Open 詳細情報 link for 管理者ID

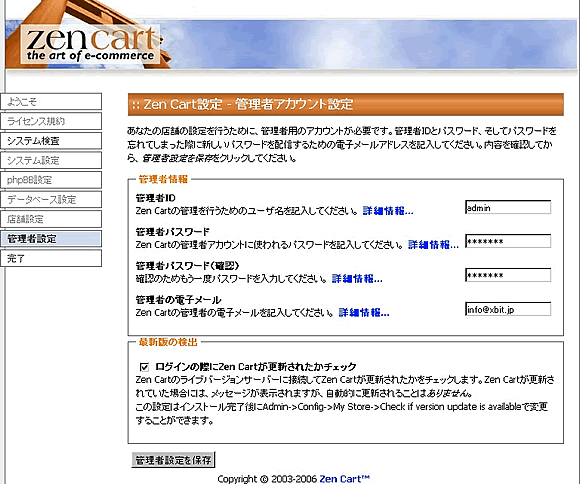click(388, 211)
